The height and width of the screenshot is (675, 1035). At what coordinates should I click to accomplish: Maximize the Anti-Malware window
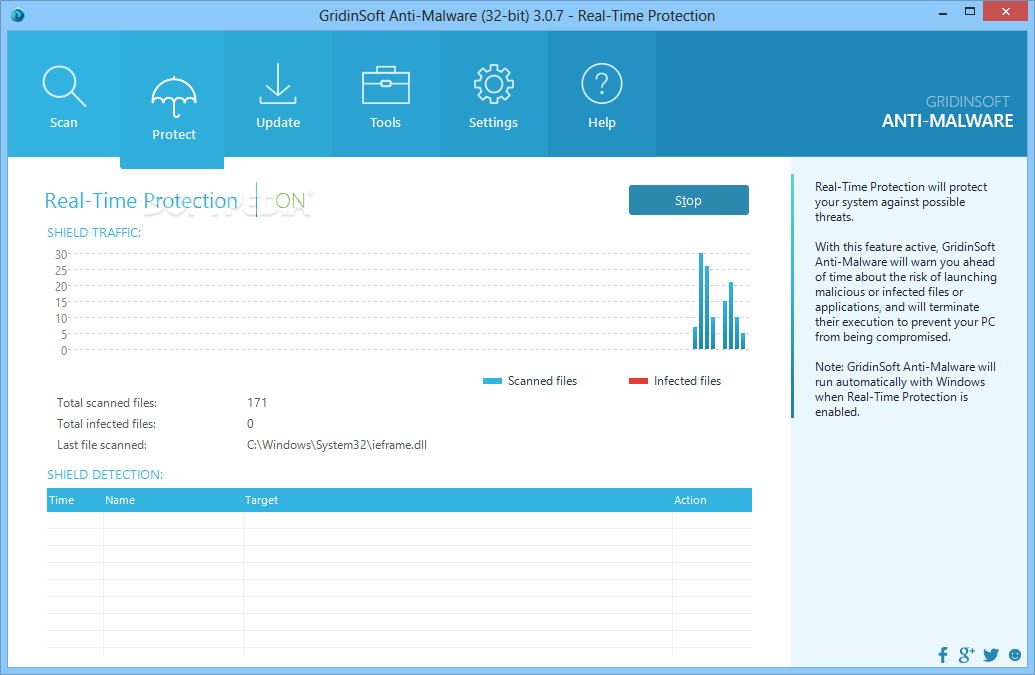970,12
